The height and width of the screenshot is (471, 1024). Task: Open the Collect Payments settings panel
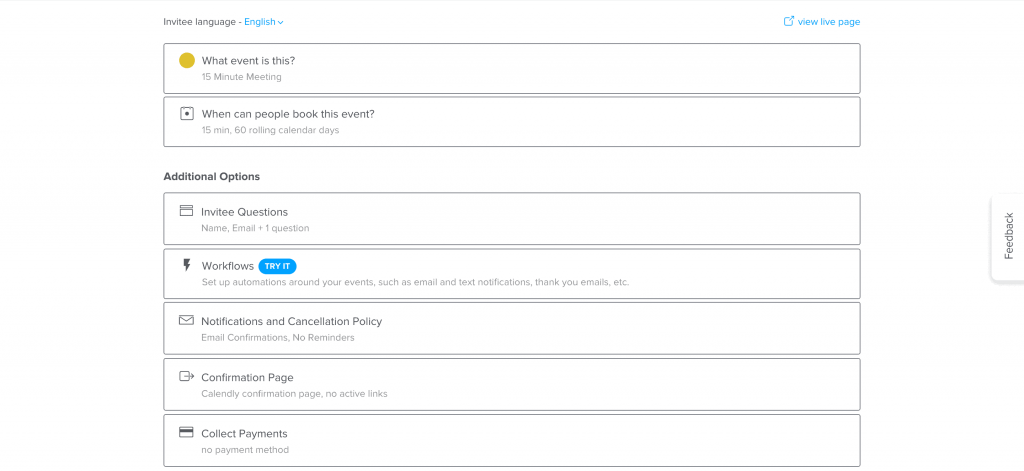click(x=512, y=440)
